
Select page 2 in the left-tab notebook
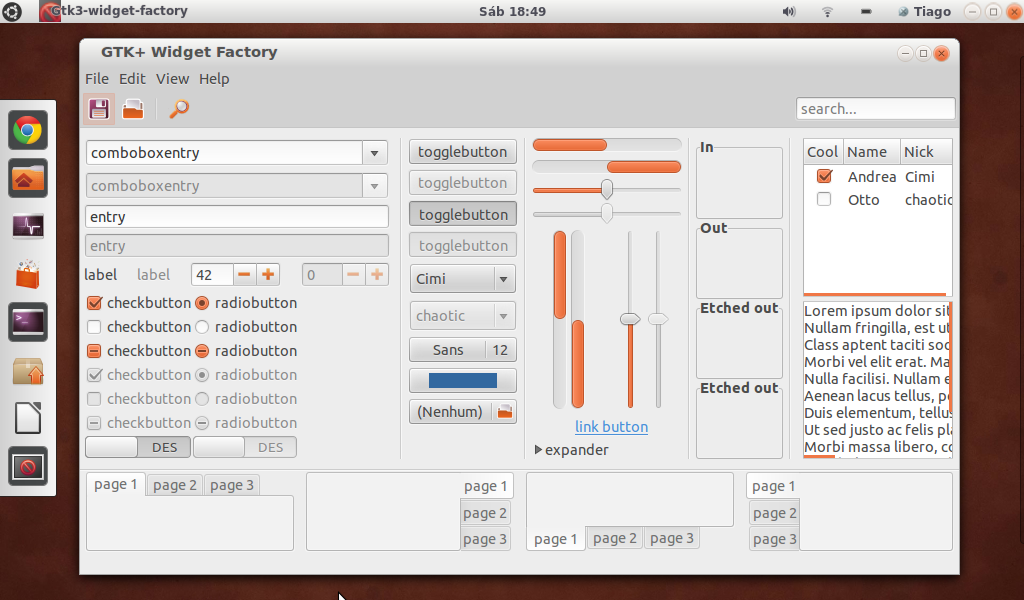click(x=775, y=513)
